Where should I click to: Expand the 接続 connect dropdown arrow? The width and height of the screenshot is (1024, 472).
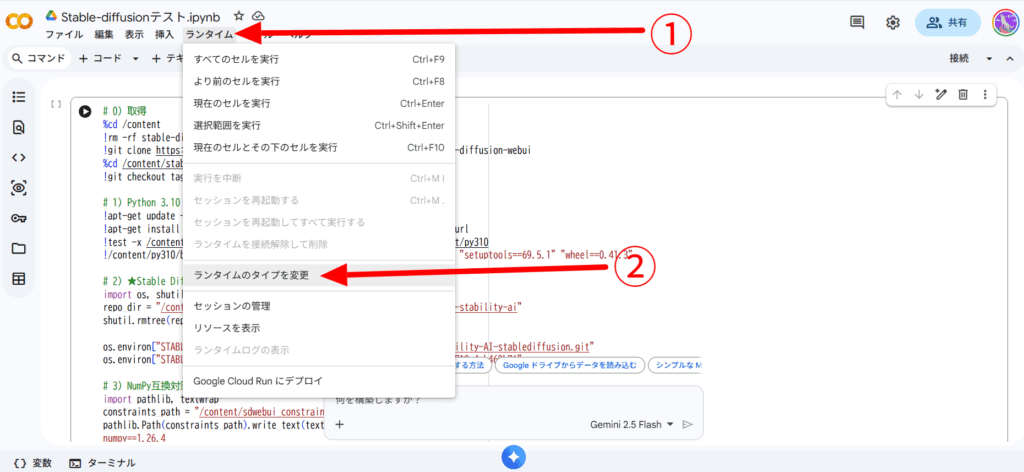(x=990, y=59)
